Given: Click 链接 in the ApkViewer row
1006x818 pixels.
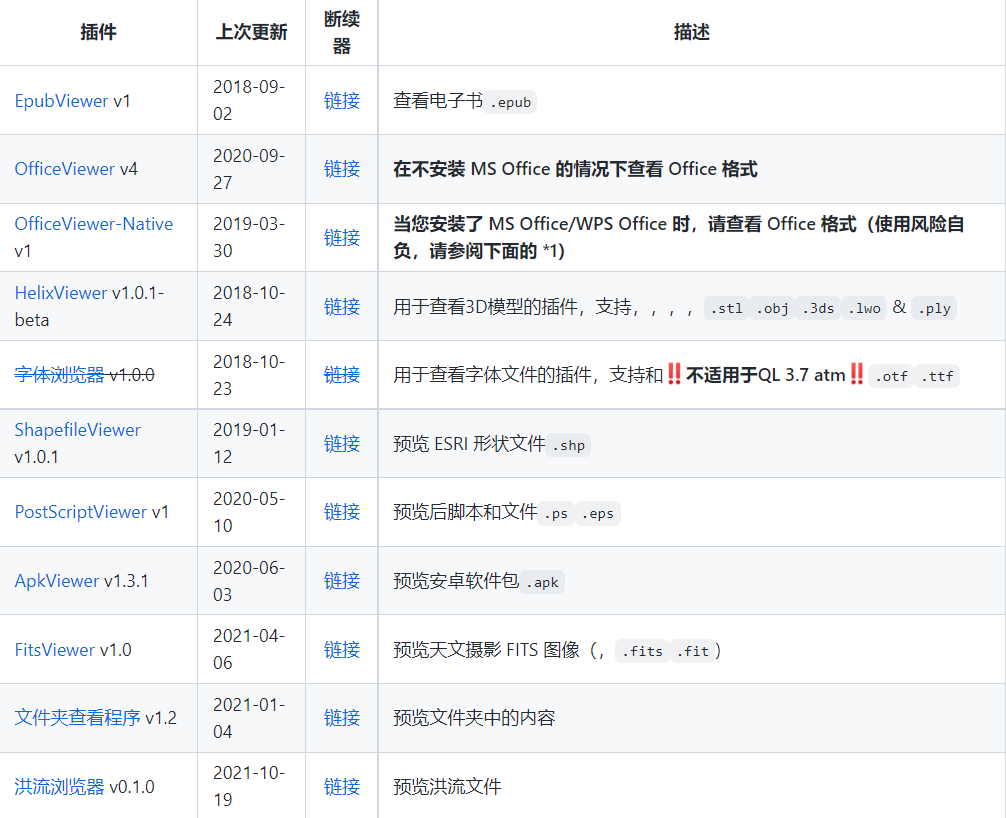Looking at the screenshot, I should pos(341,581).
